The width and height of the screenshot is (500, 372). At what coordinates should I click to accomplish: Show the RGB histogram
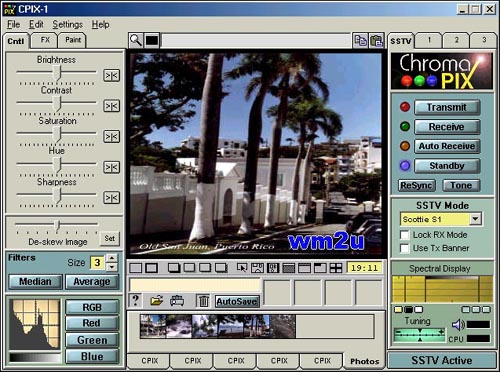pos(92,307)
